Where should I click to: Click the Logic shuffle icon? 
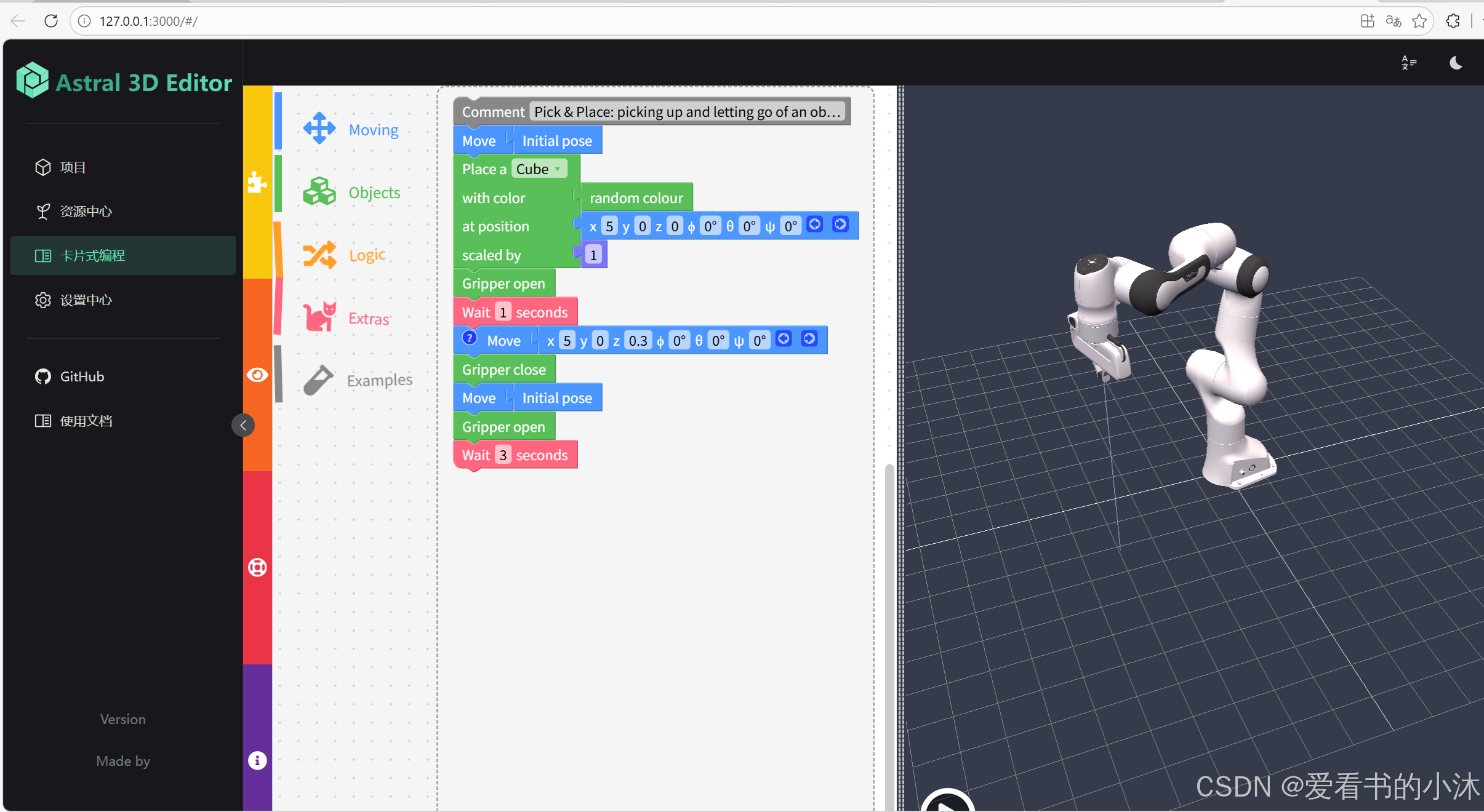(x=319, y=255)
